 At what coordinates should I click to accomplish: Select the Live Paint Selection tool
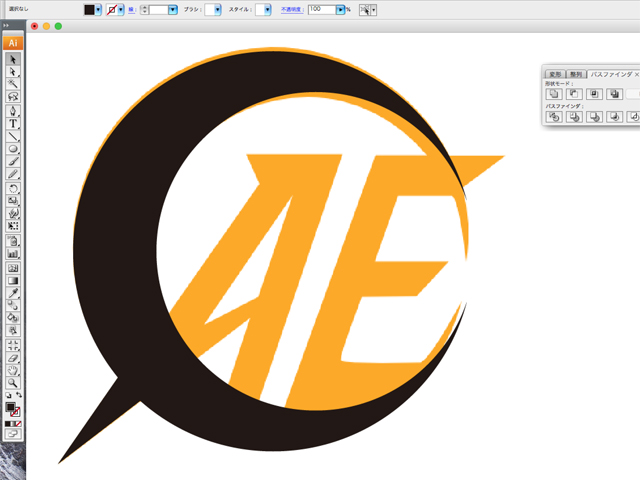coord(13,330)
